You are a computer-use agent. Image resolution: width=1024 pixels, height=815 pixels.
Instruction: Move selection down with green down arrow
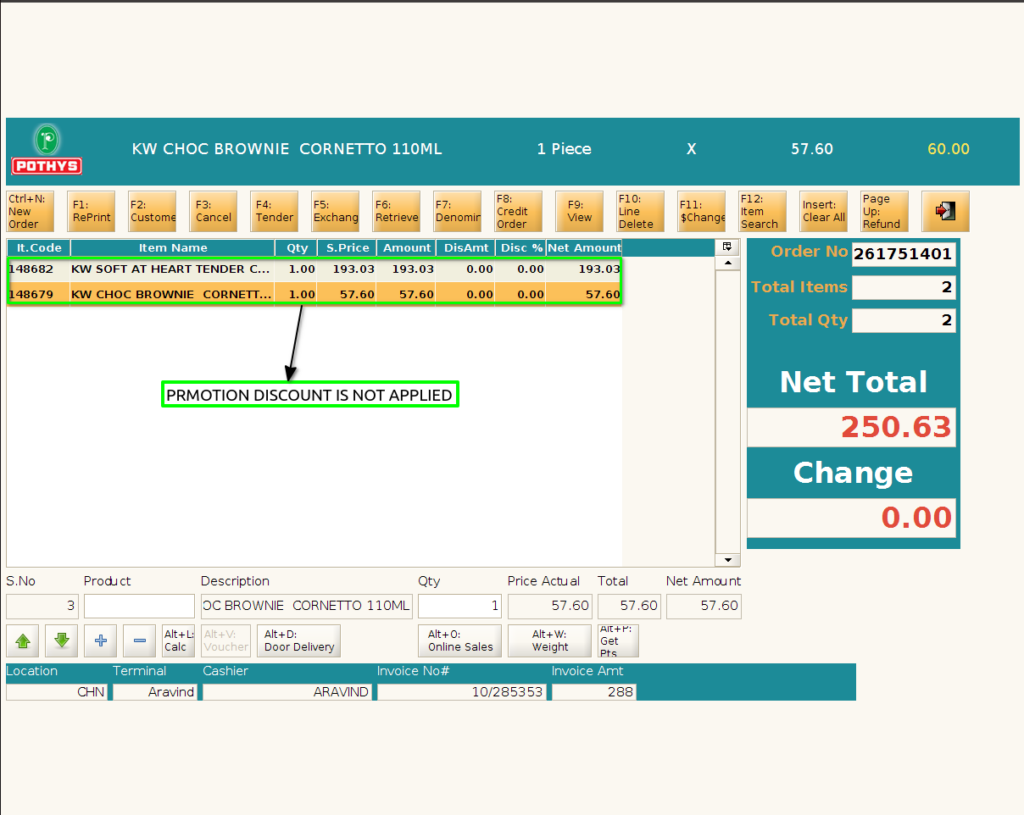62,641
